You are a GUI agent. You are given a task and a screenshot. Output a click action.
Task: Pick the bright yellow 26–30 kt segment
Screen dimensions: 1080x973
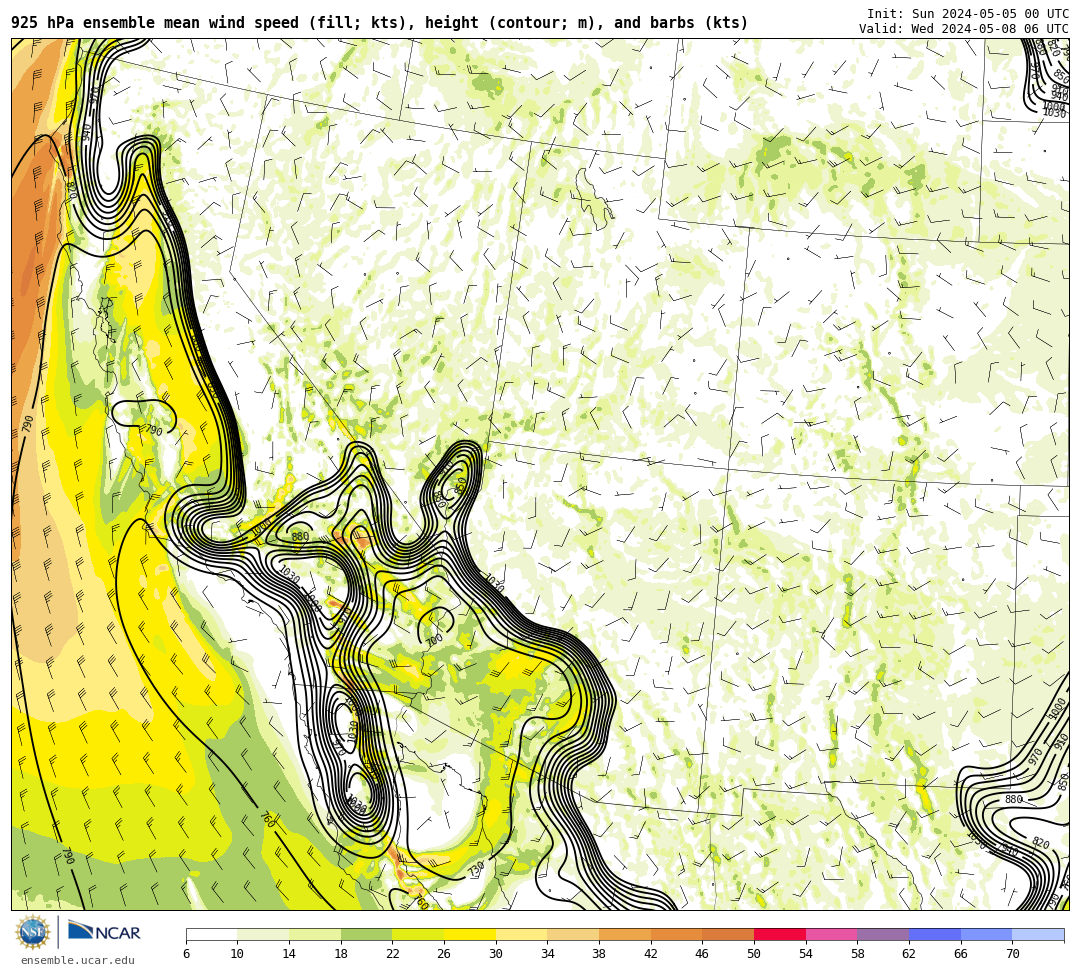coord(470,934)
